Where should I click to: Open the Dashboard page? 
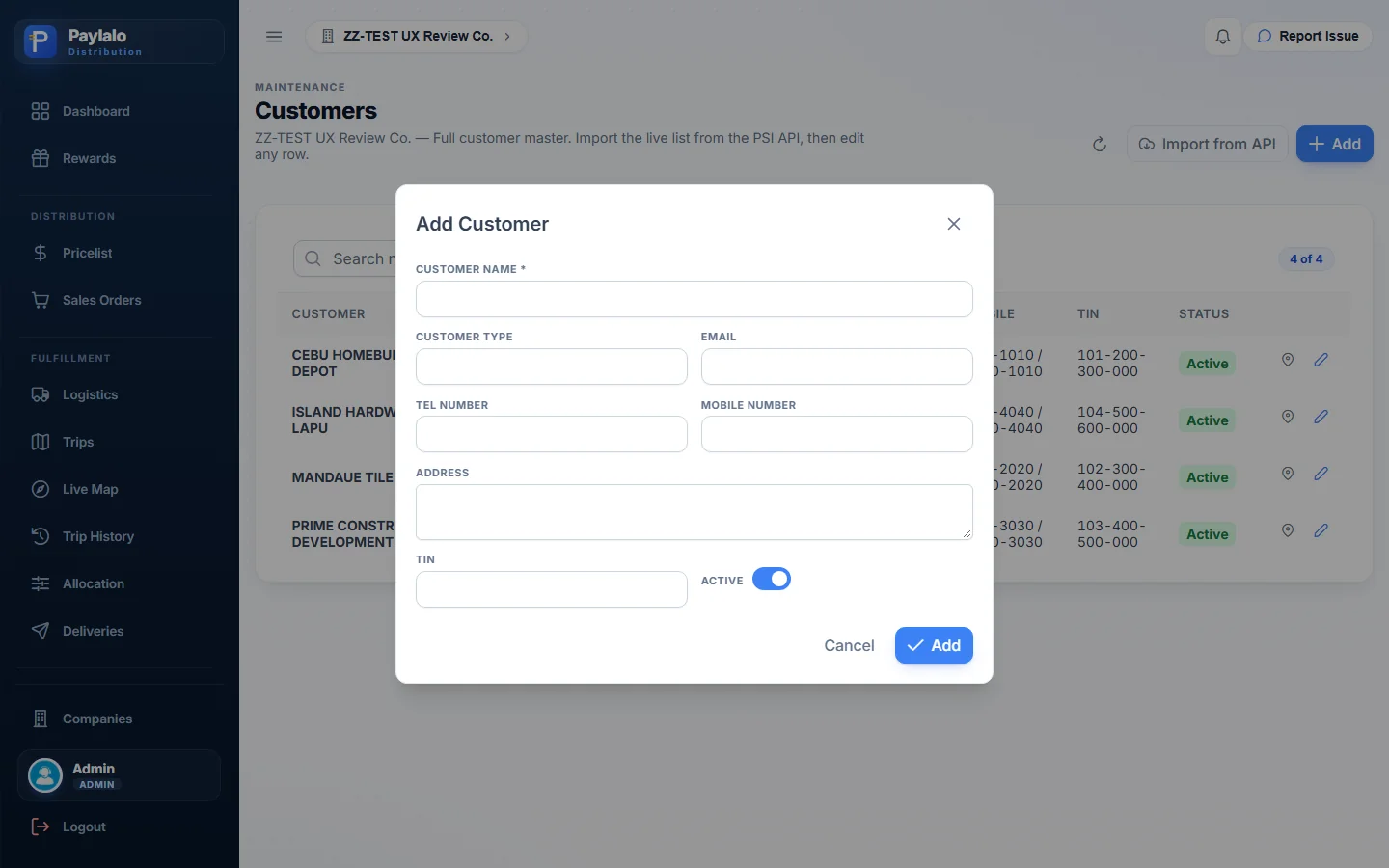[x=120, y=111]
